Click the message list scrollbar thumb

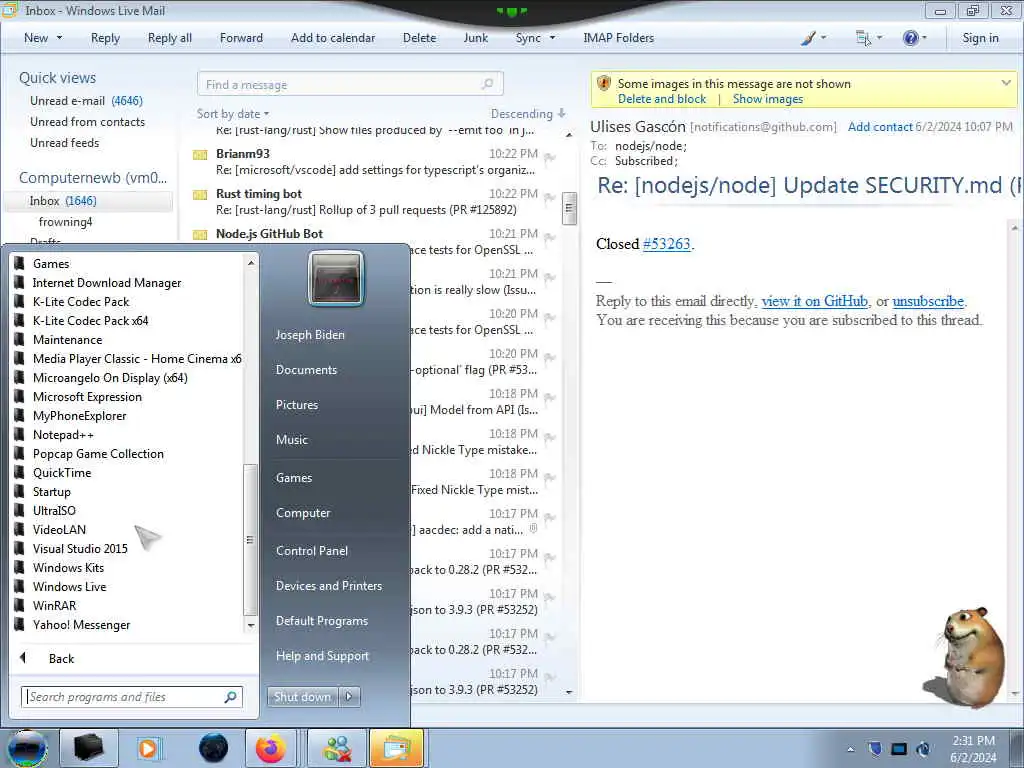pos(569,208)
